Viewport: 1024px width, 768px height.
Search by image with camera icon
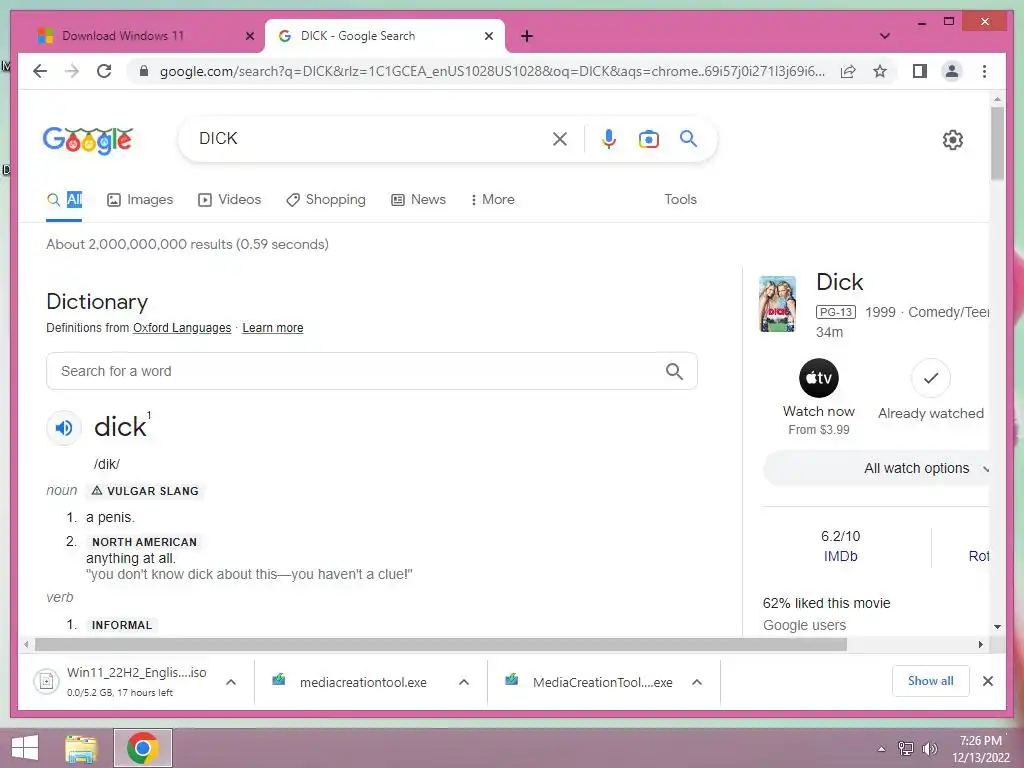tap(648, 139)
